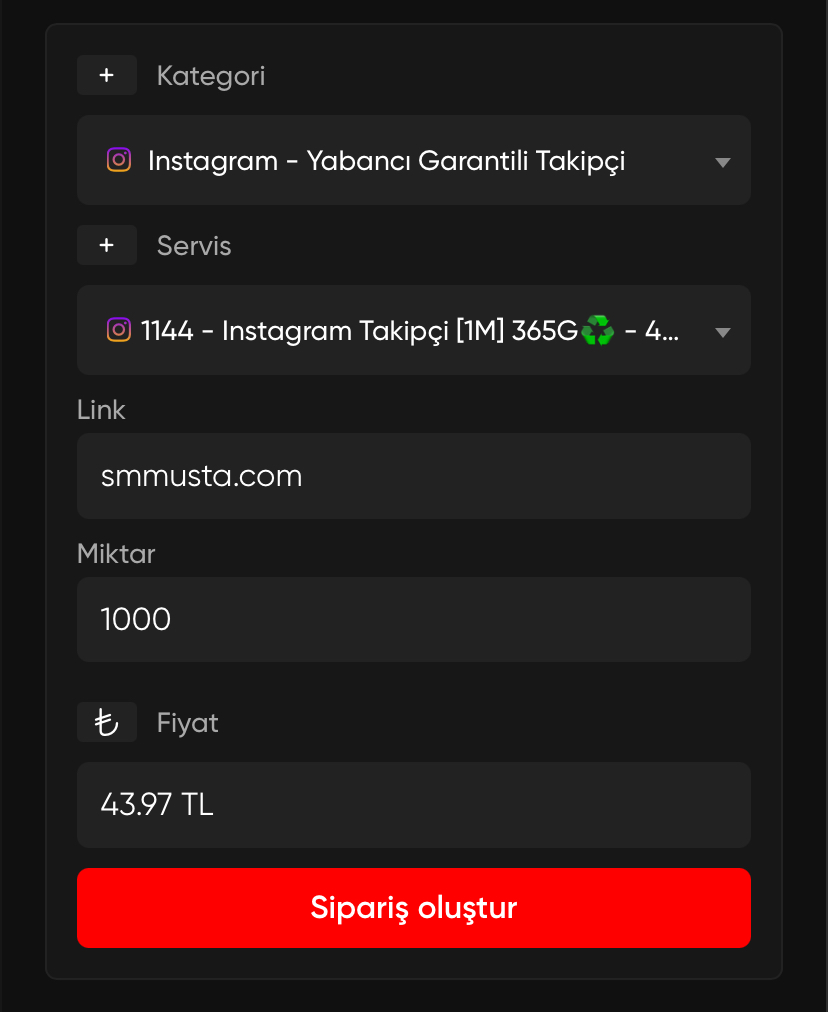This screenshot has width=828, height=1012.
Task: Click the Turkish lira icon beside Fiyat
Action: tap(106, 722)
